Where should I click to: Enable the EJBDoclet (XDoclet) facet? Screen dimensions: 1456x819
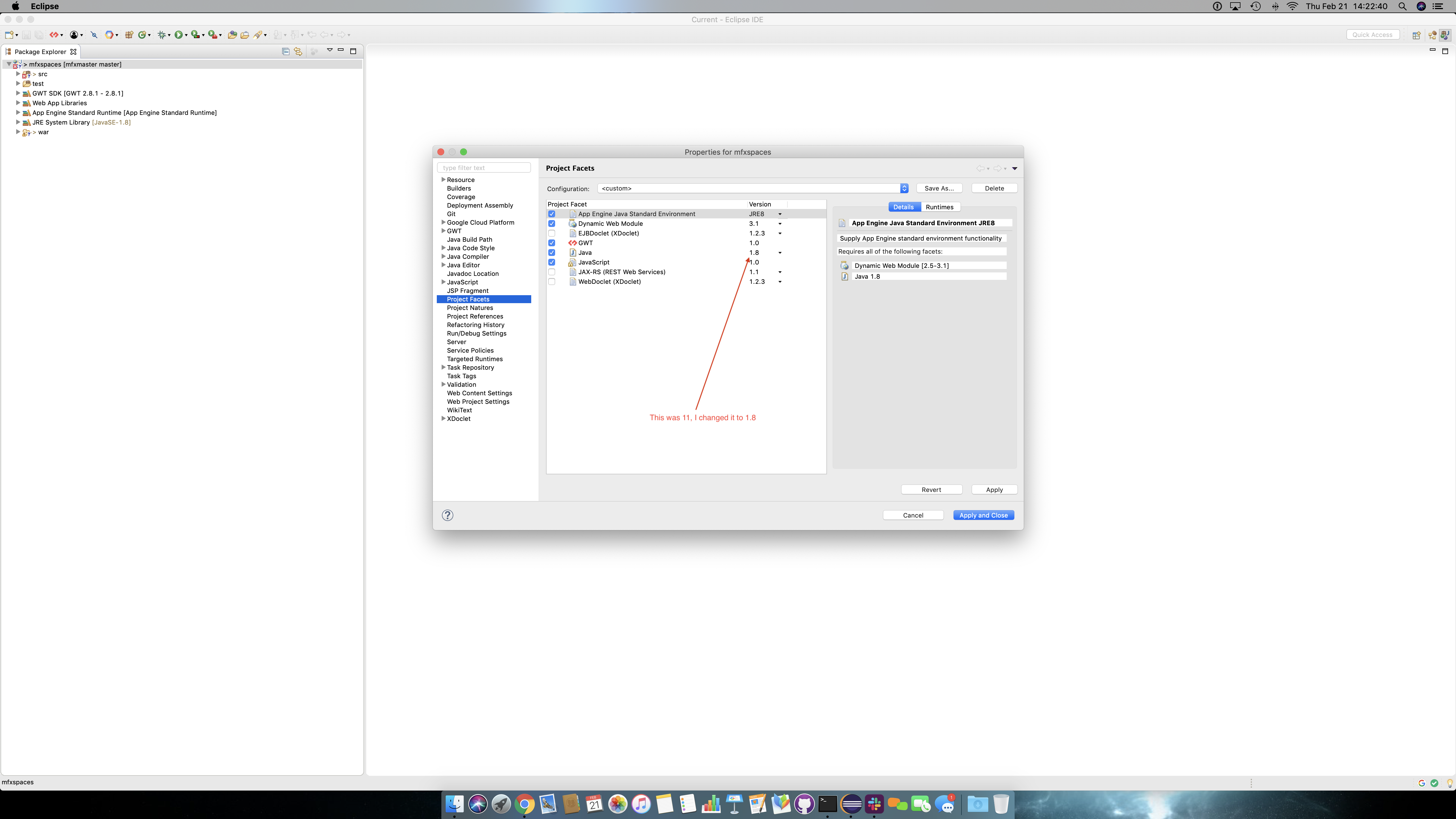tap(552, 233)
